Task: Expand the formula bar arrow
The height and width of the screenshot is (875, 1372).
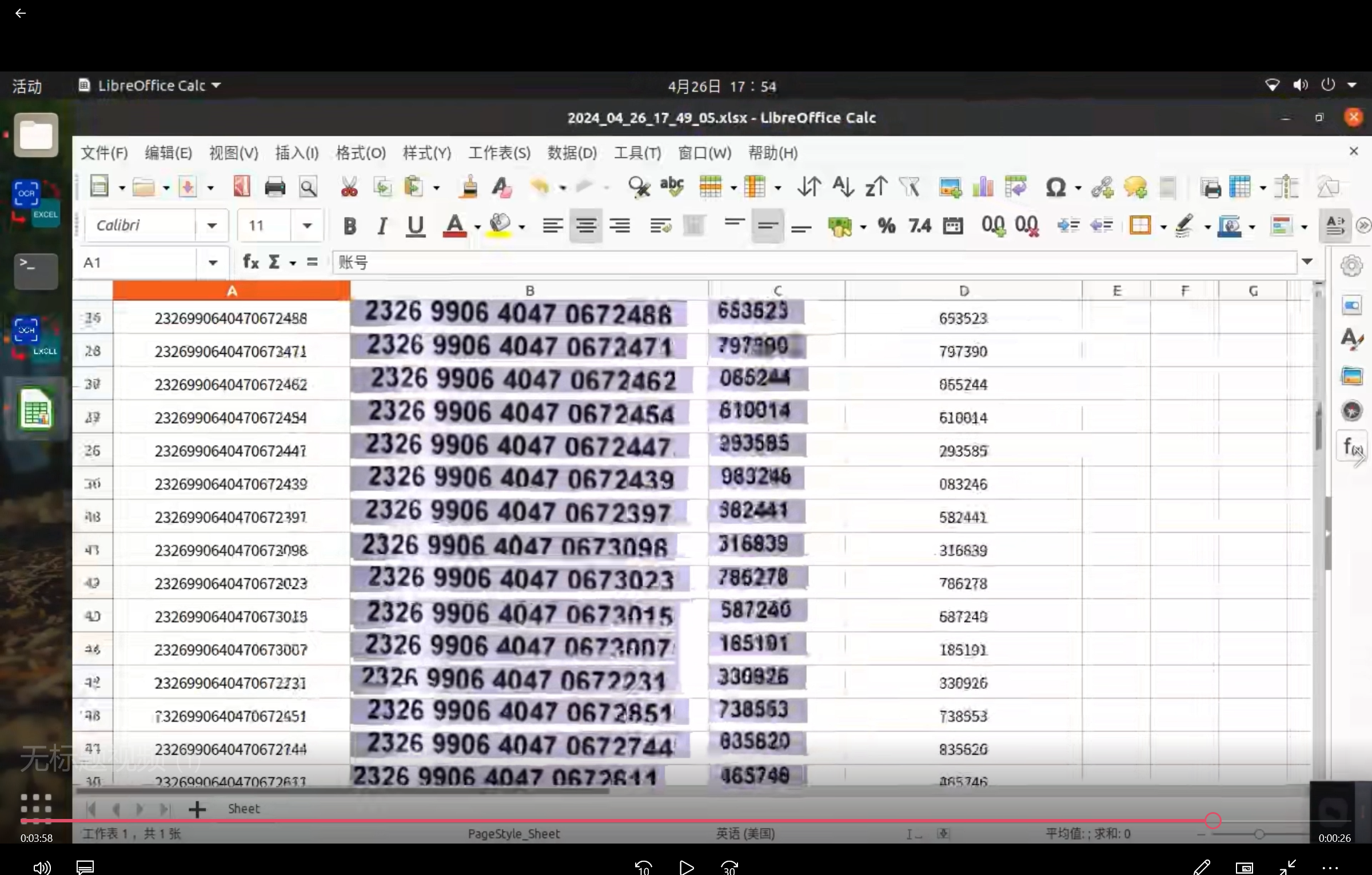Action: coord(1307,262)
